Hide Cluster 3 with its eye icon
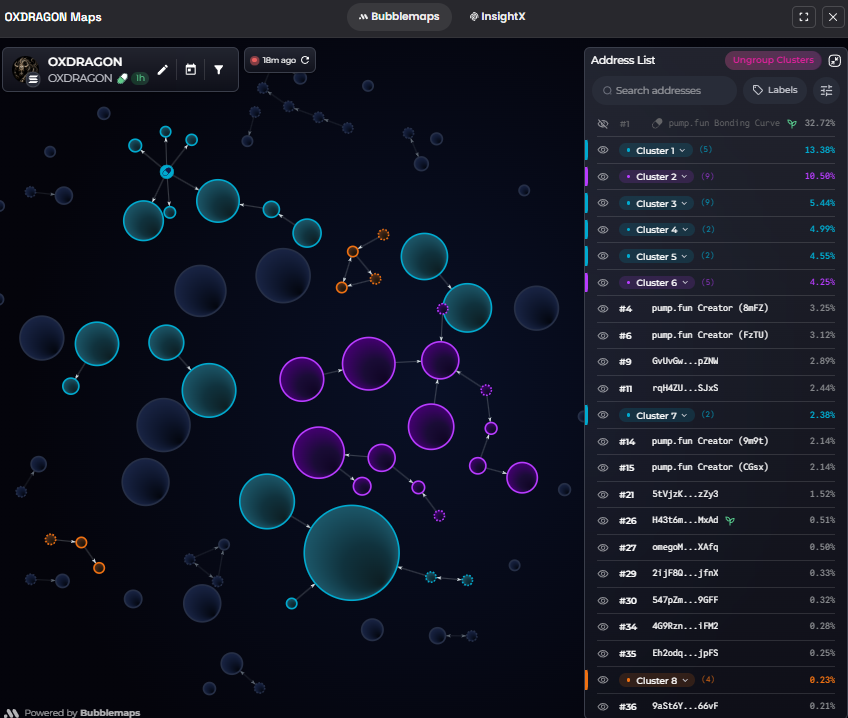The width and height of the screenshot is (848, 718). point(603,203)
